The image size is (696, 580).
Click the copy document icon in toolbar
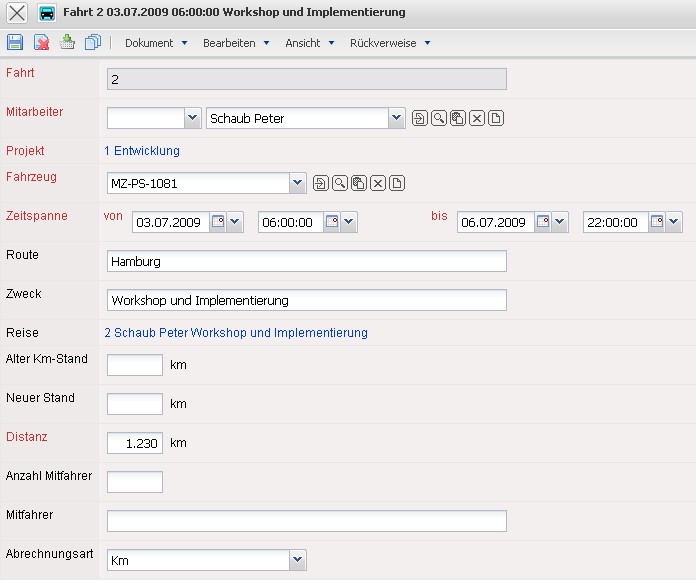[x=93, y=42]
